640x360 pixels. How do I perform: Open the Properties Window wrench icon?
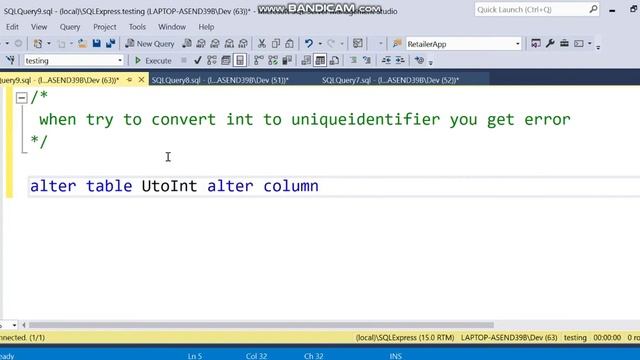click(x=550, y=43)
